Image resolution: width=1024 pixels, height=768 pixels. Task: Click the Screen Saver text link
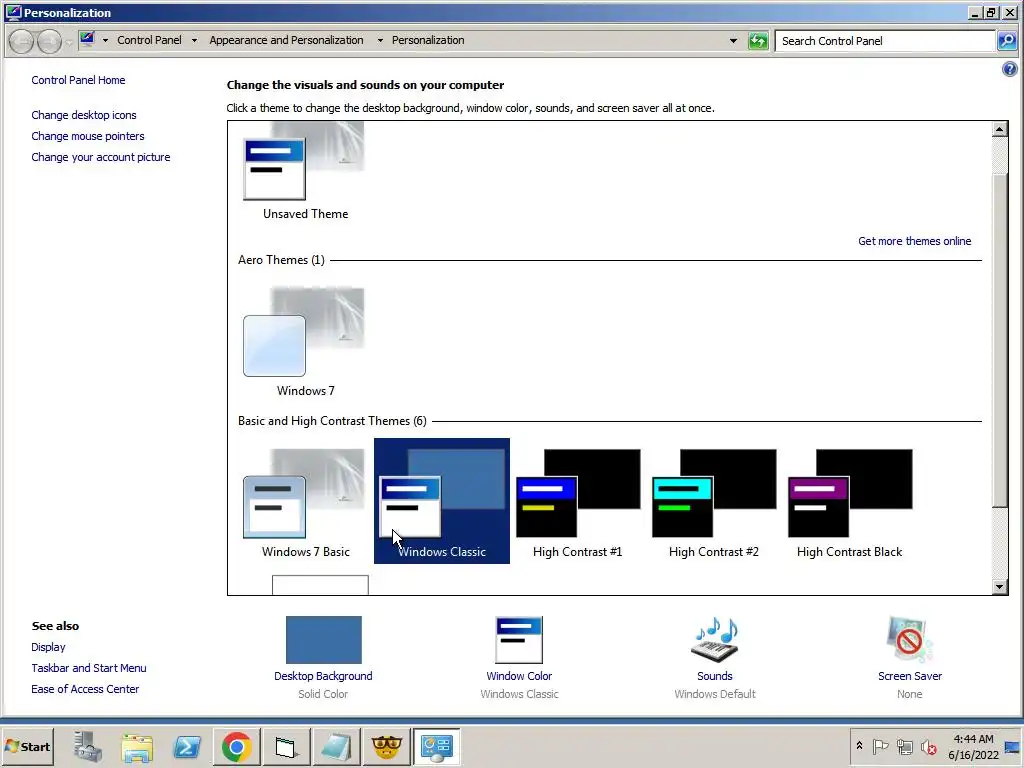[910, 676]
